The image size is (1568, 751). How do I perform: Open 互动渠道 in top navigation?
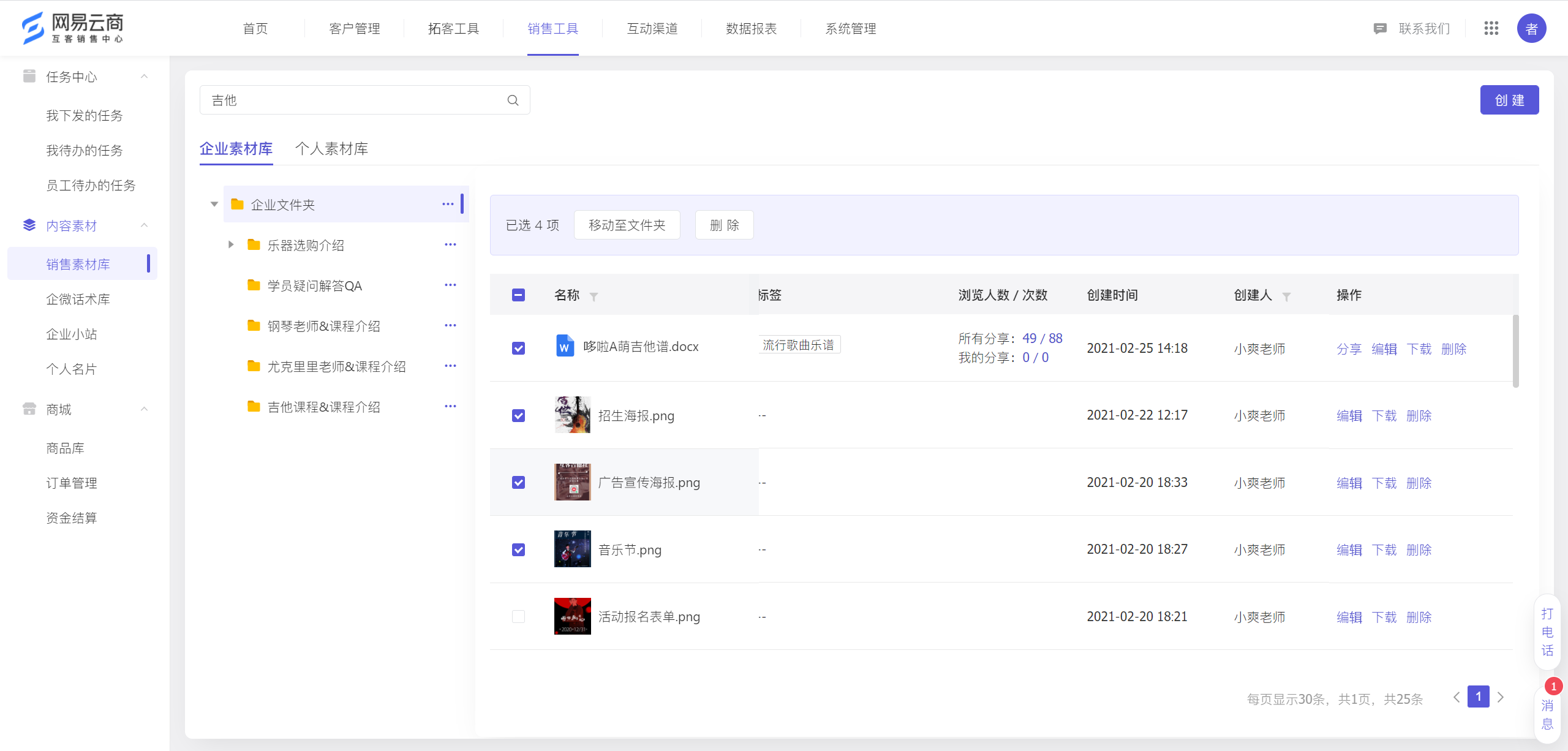pyautogui.click(x=652, y=28)
